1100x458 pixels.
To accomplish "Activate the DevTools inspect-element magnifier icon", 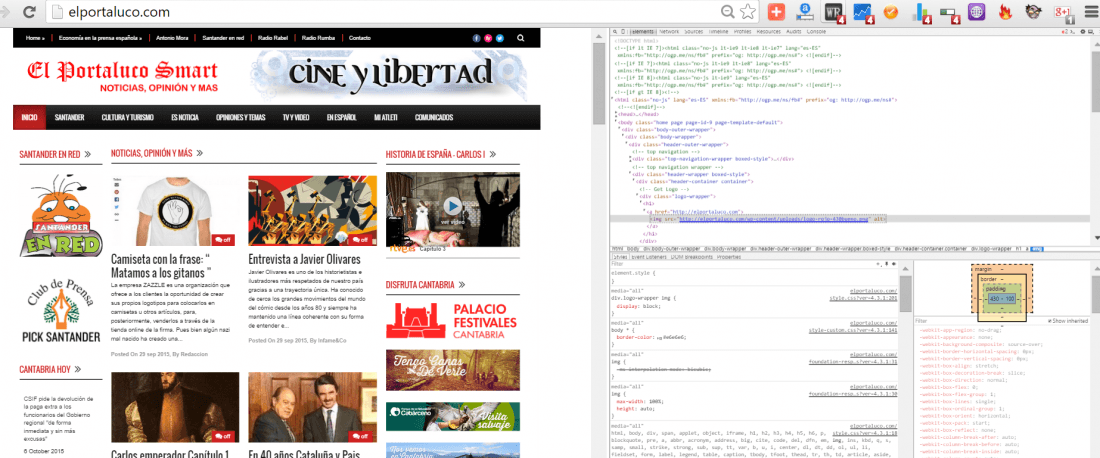I will pos(613,32).
